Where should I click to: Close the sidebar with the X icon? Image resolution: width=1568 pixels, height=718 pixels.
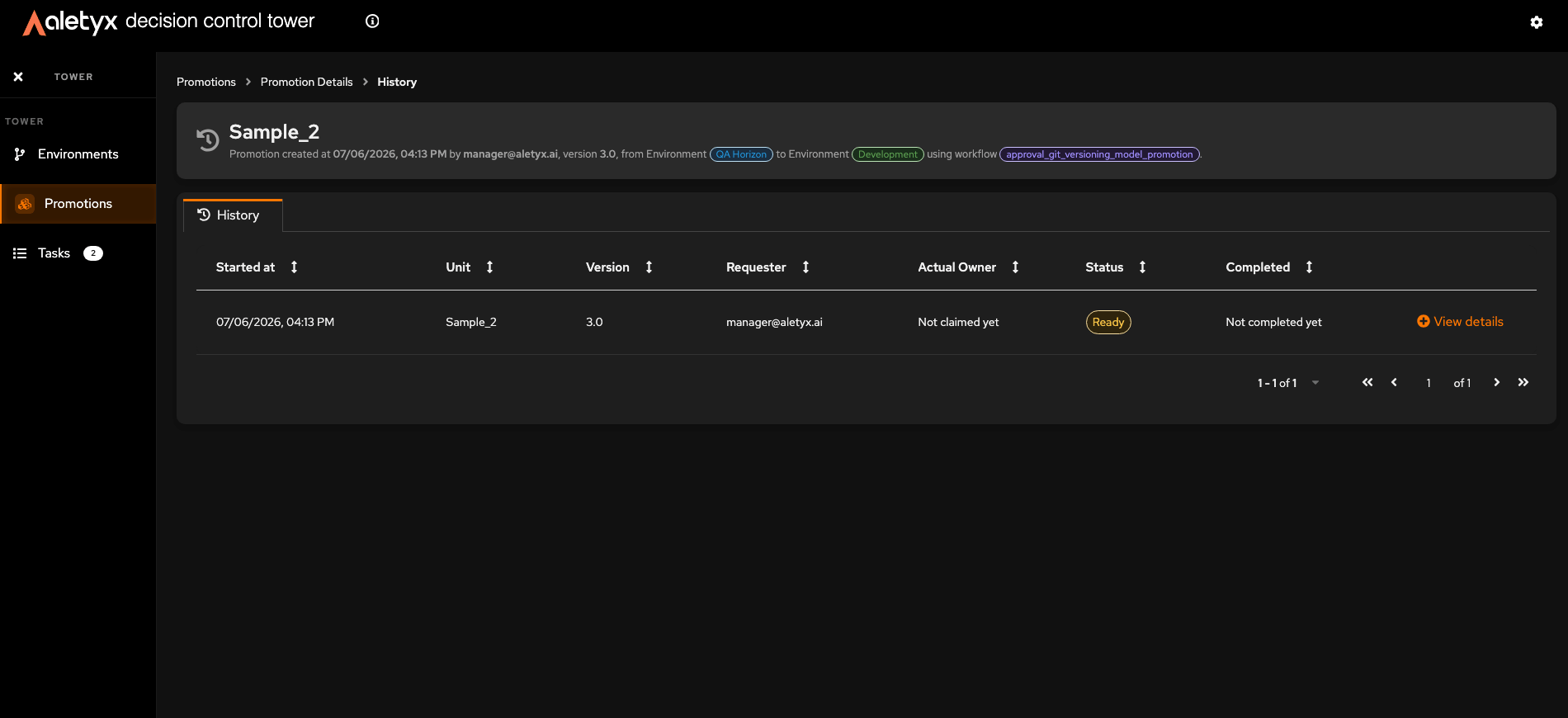(x=18, y=77)
